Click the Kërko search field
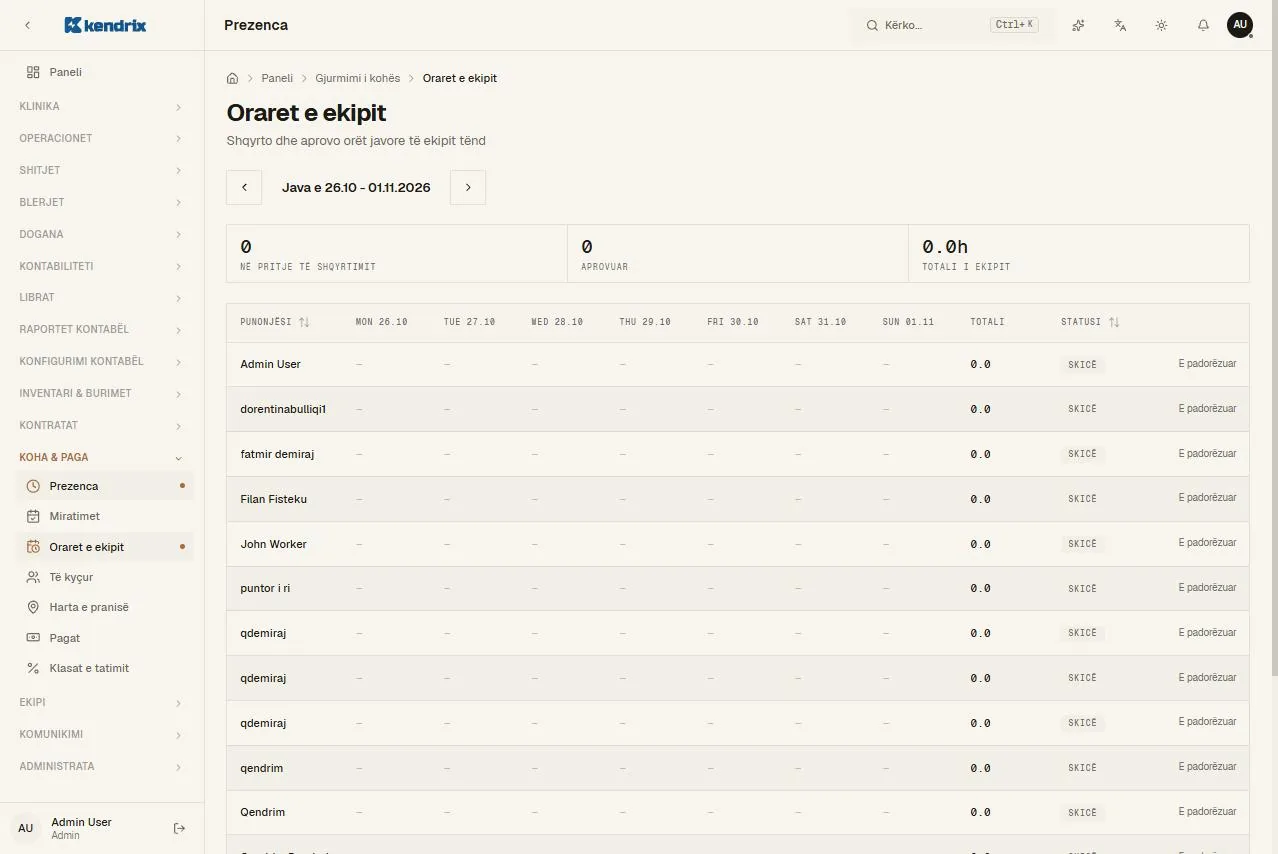This screenshot has width=1278, height=854. coord(952,25)
